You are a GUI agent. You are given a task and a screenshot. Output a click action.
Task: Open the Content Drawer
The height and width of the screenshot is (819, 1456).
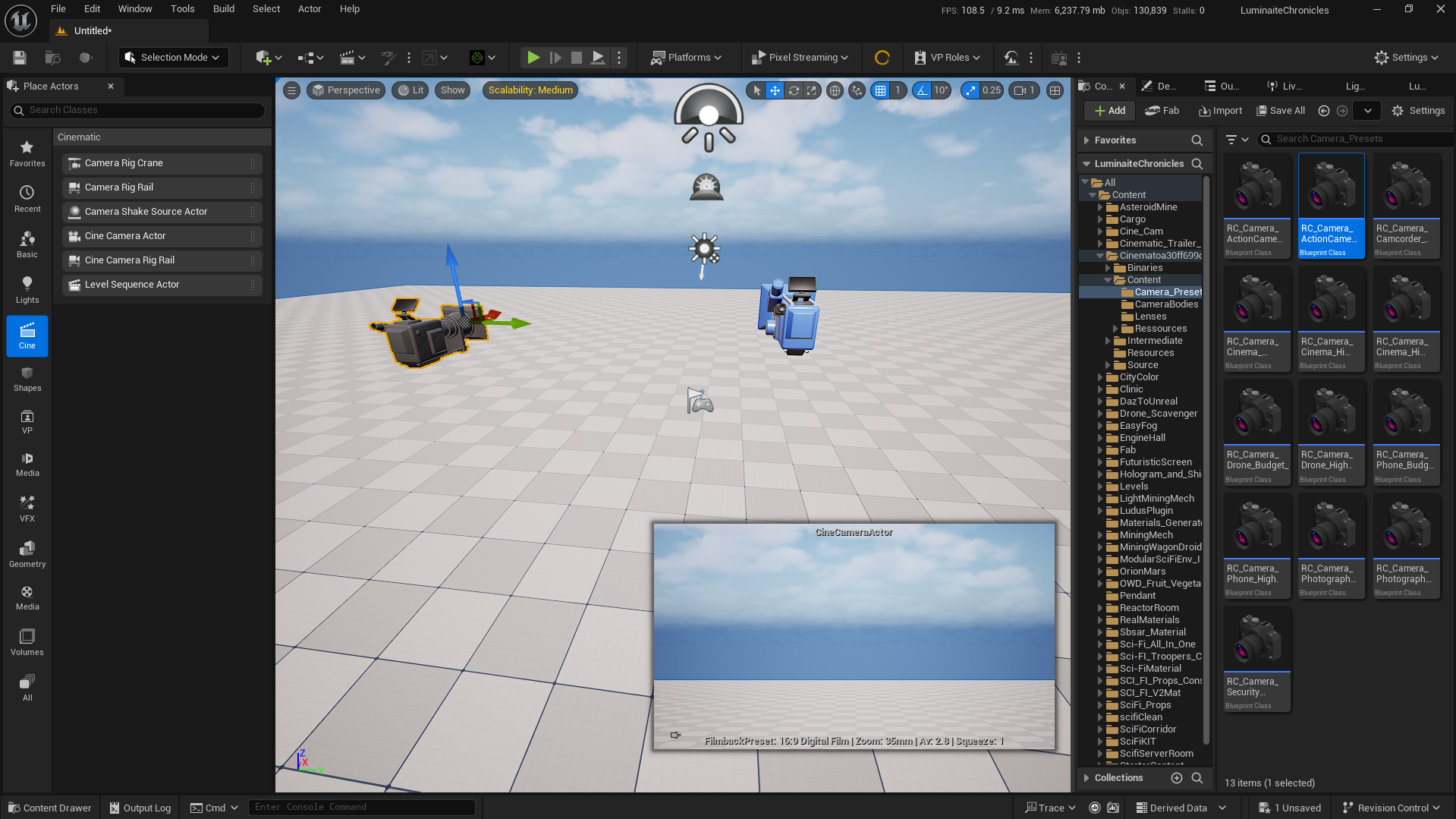pos(49,808)
